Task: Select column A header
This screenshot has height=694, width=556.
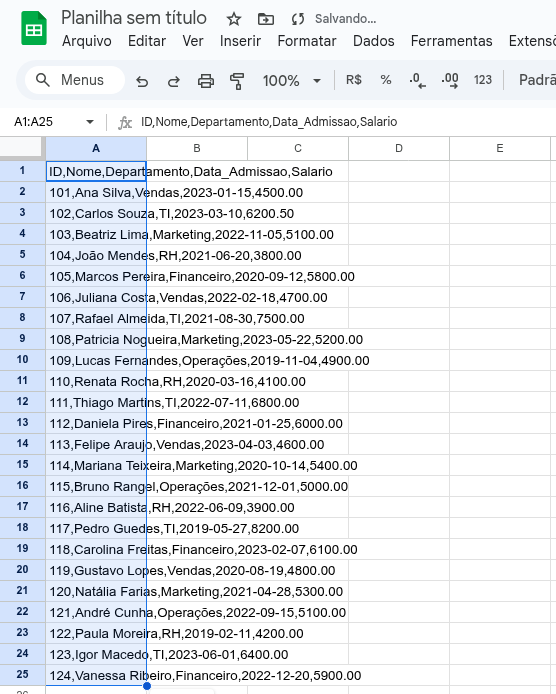Action: [x=96, y=149]
